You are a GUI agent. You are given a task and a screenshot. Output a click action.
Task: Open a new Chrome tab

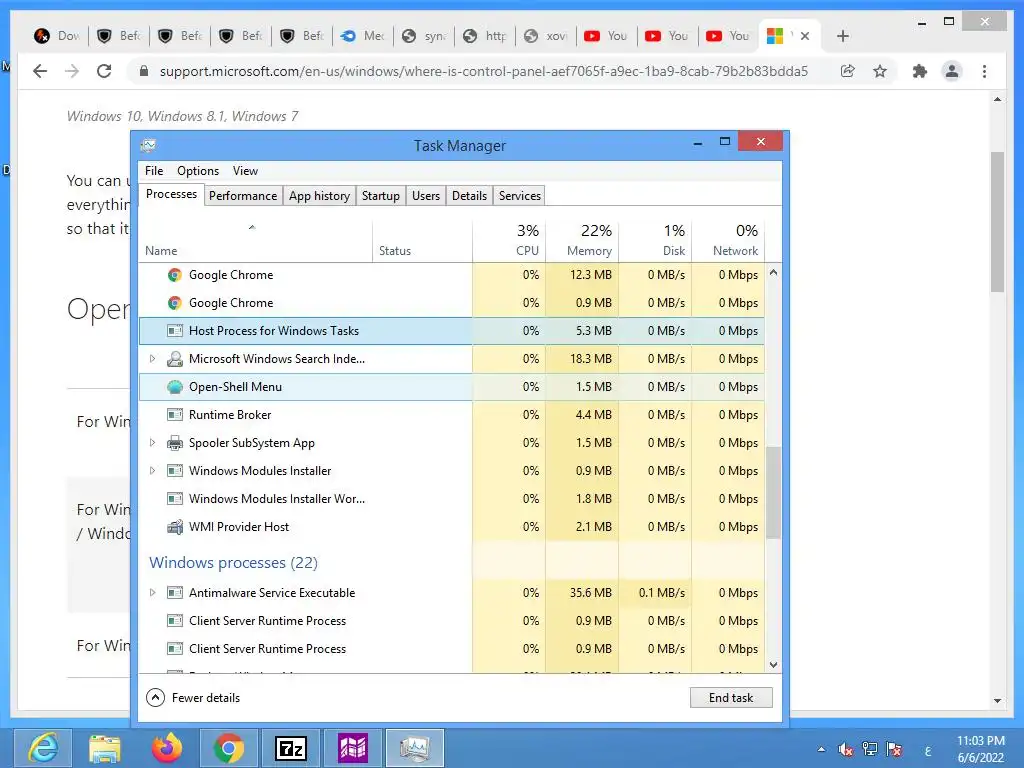(842, 36)
